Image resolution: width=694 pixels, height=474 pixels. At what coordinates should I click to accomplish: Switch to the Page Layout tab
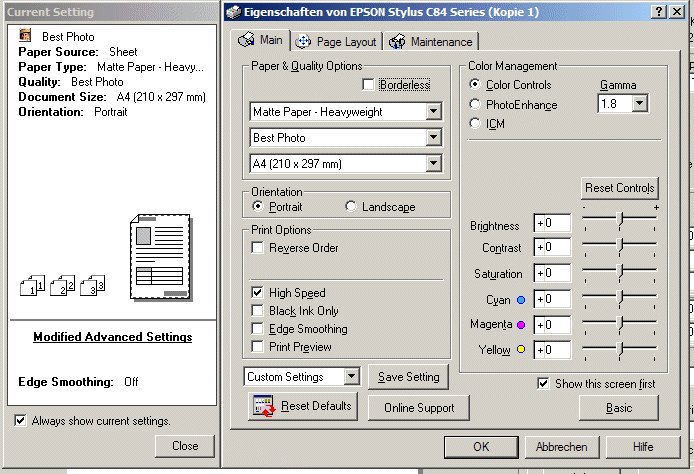point(336,42)
